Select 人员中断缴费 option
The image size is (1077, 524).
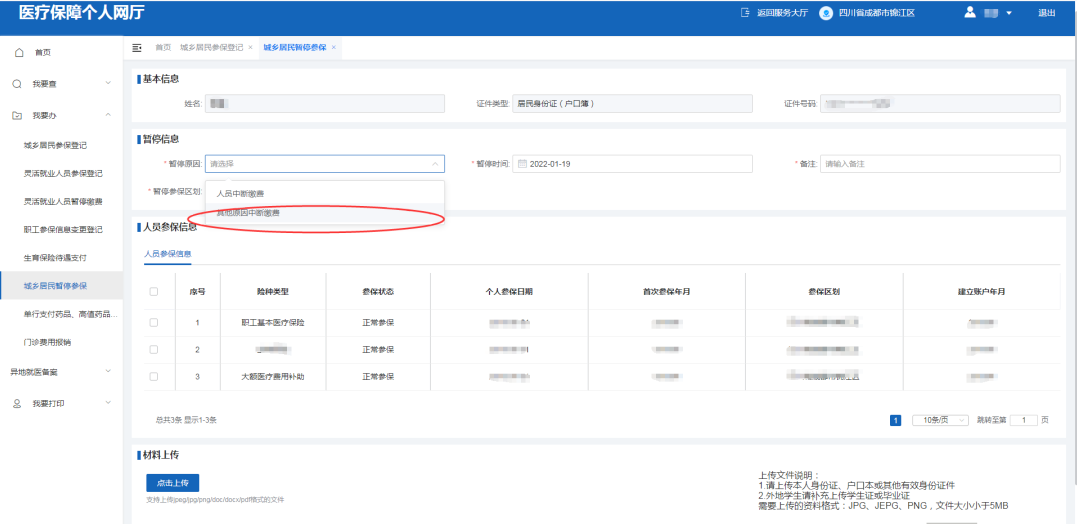[x=325, y=194]
